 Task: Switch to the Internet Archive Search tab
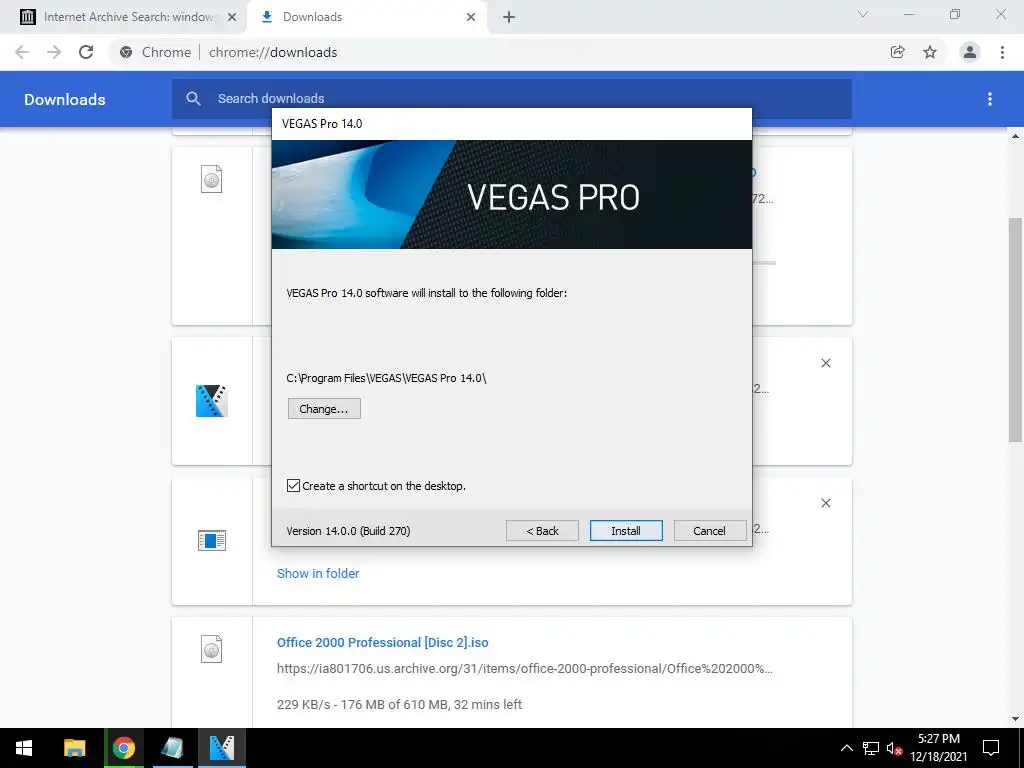tap(128, 17)
